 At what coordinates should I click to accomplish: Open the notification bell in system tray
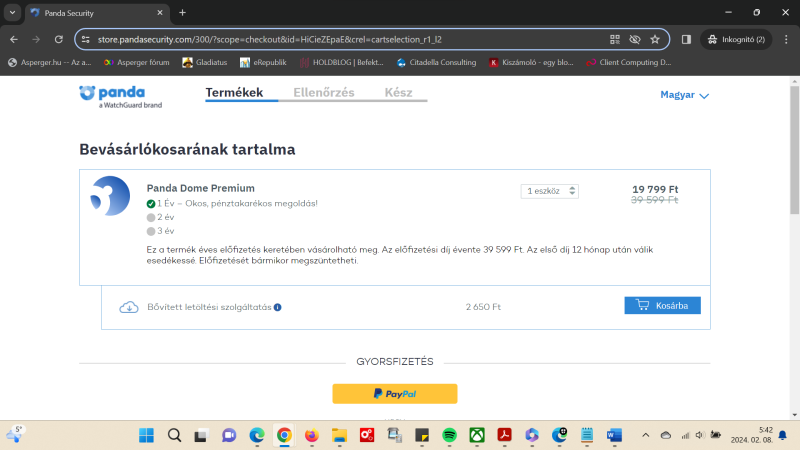[x=783, y=435]
